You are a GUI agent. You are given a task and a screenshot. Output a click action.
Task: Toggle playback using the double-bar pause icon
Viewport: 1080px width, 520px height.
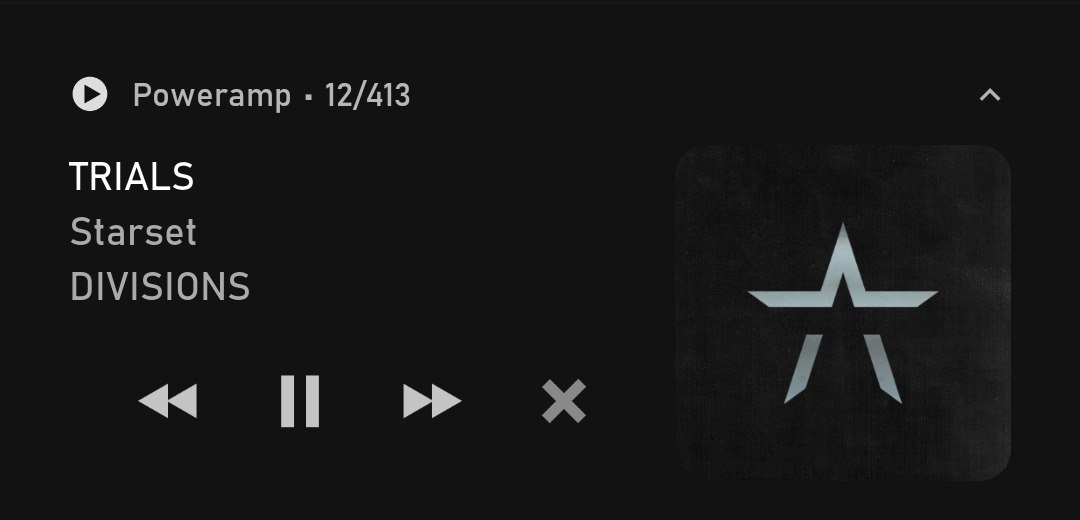pos(300,401)
